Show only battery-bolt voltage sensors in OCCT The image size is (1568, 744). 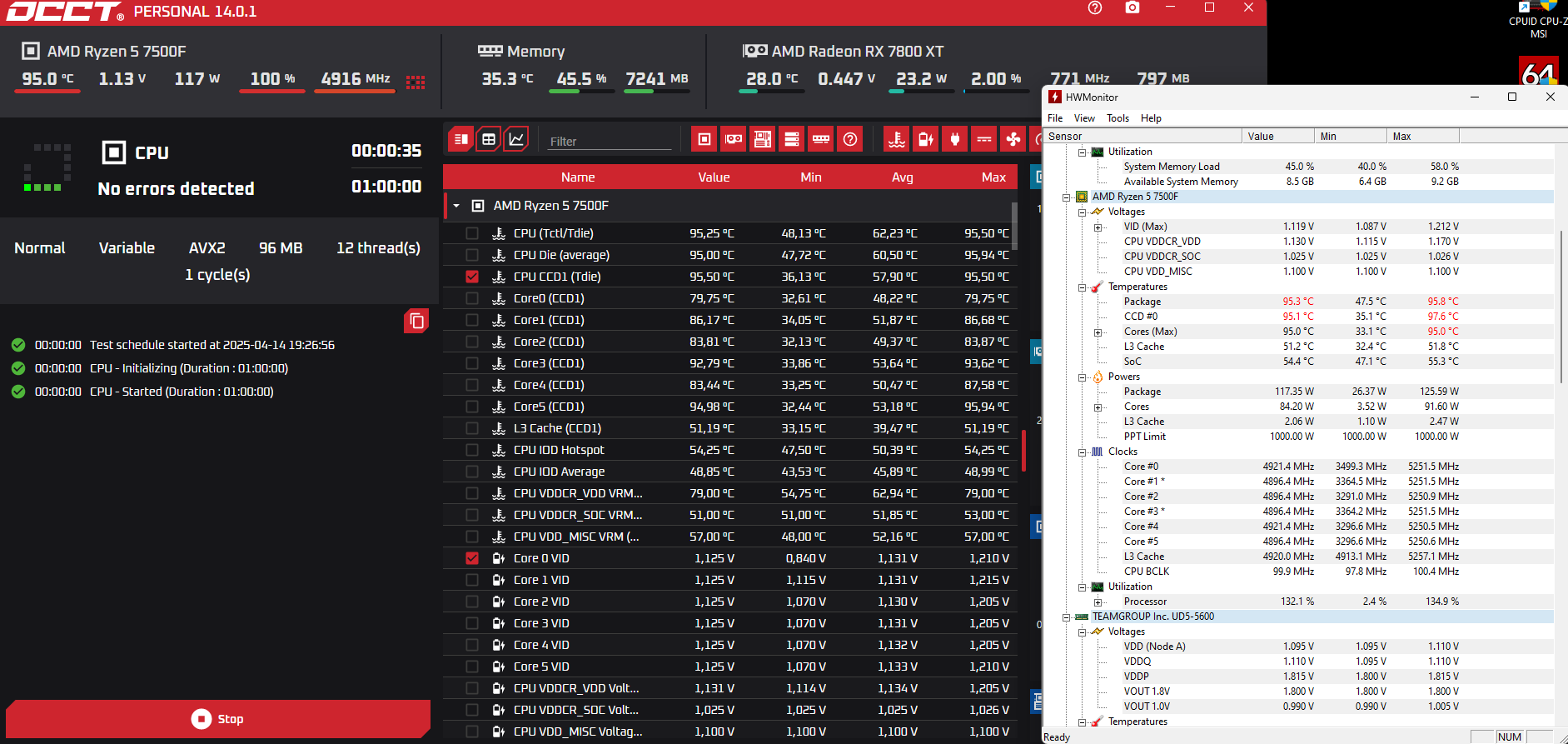(x=926, y=139)
